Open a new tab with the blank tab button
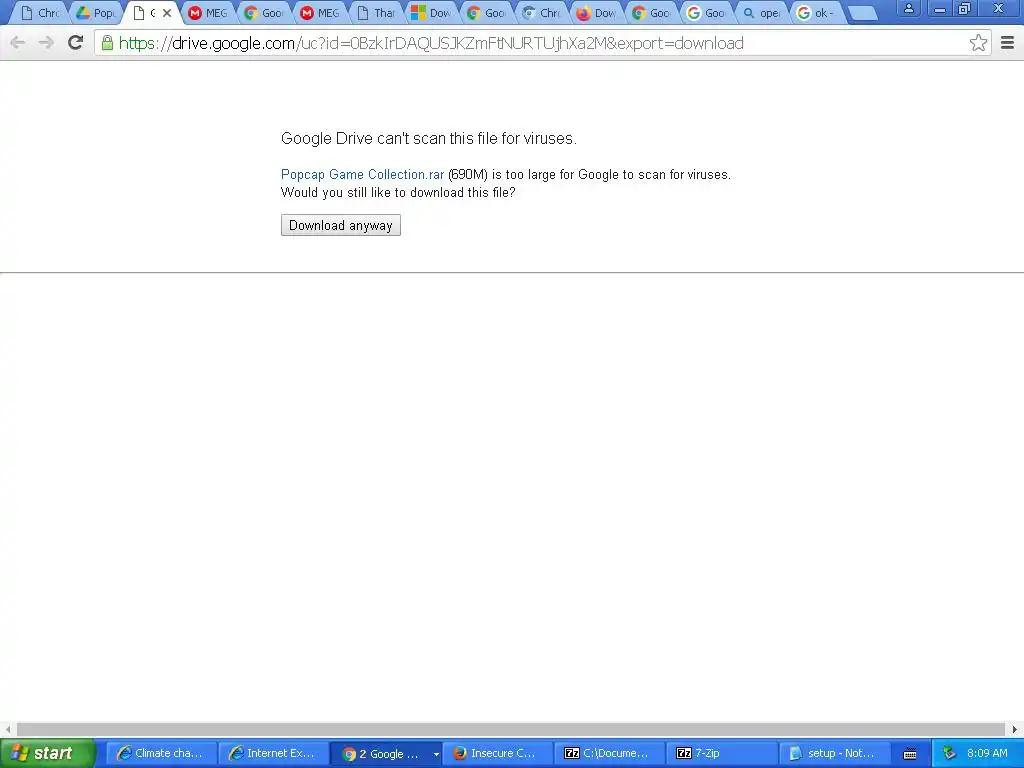Viewport: 1024px width, 768px height. coord(862,13)
